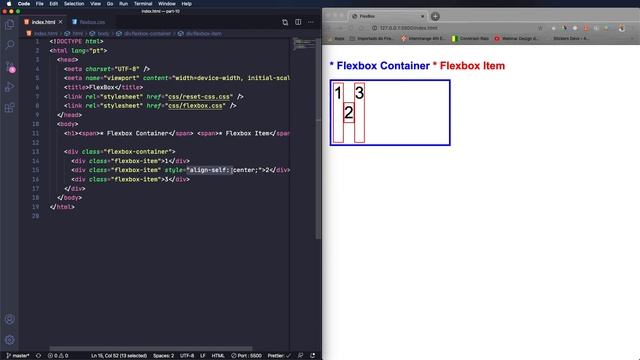Open the Manage gear in activity bar
Viewport: 640px width, 360px height.
tap(9, 340)
